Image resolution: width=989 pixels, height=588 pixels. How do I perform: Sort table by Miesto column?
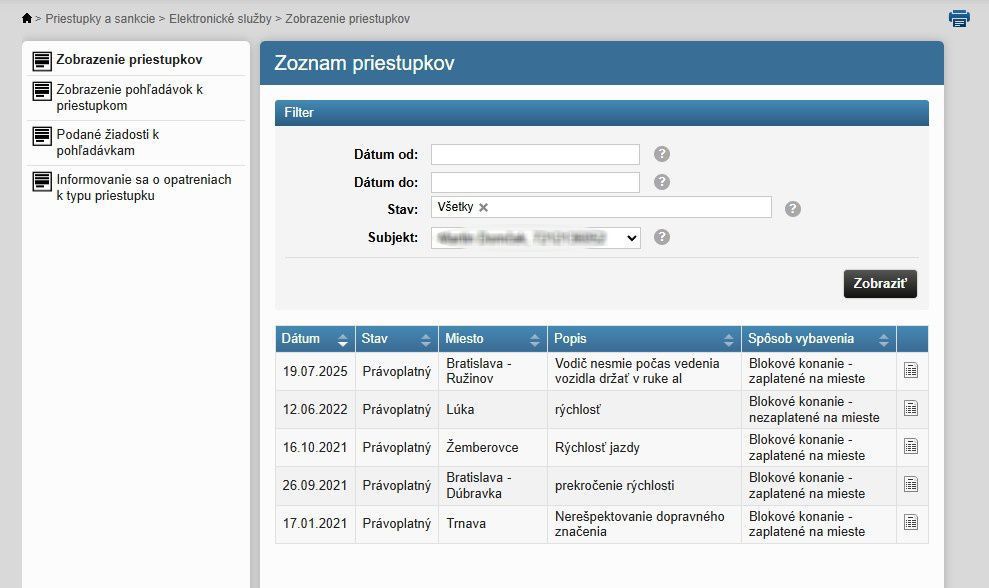tap(492, 340)
